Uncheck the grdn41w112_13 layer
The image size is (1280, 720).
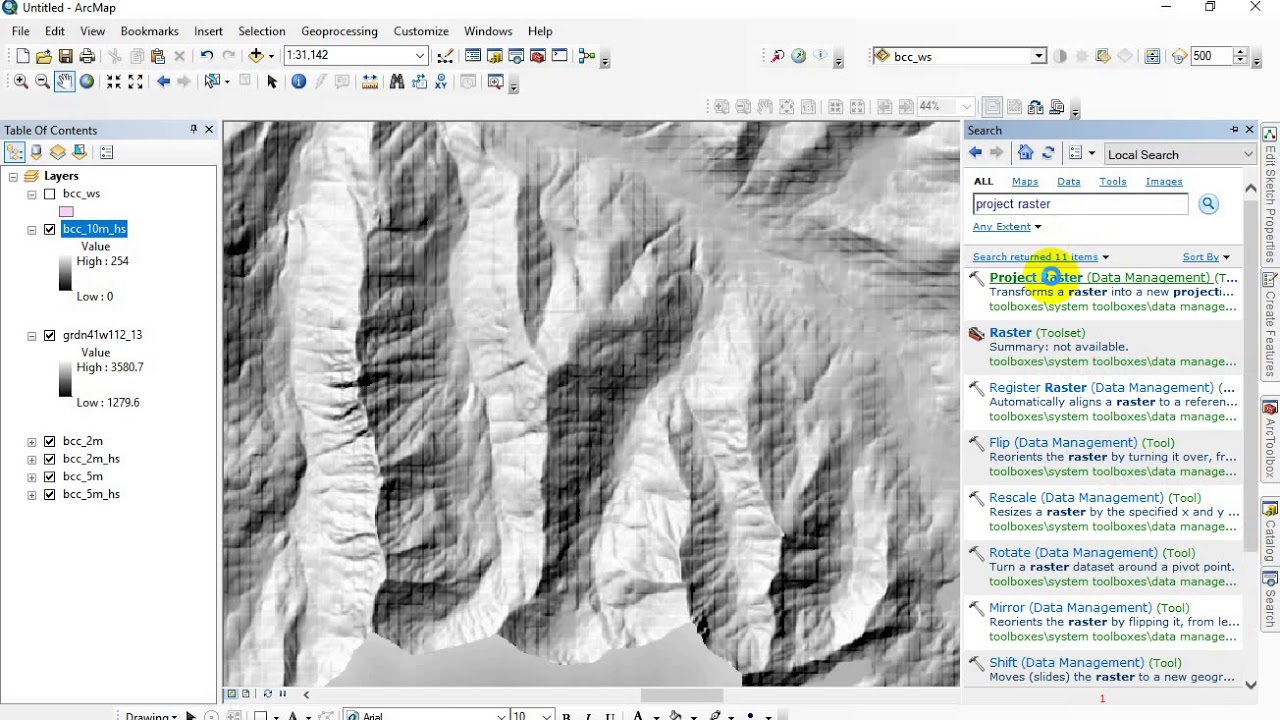click(x=50, y=335)
